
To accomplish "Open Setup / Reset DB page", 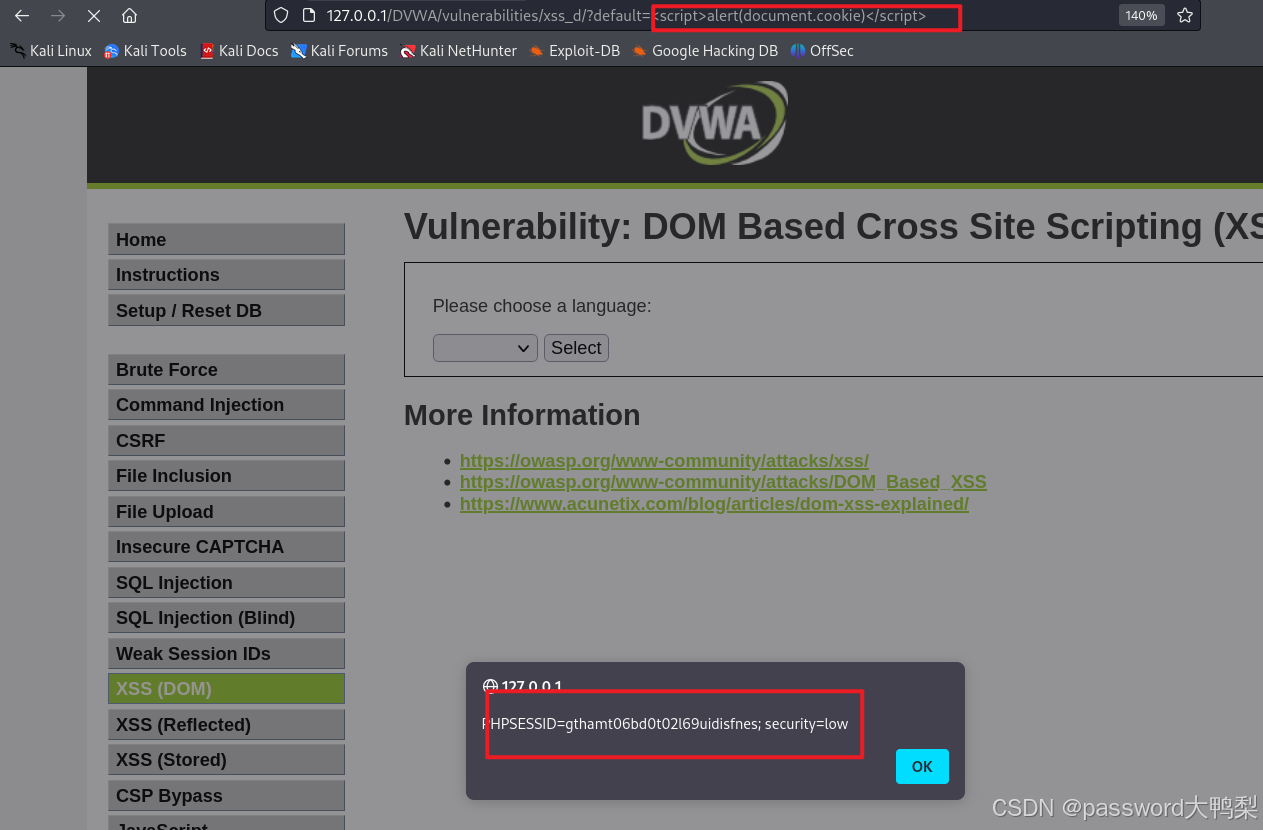I will coord(226,311).
